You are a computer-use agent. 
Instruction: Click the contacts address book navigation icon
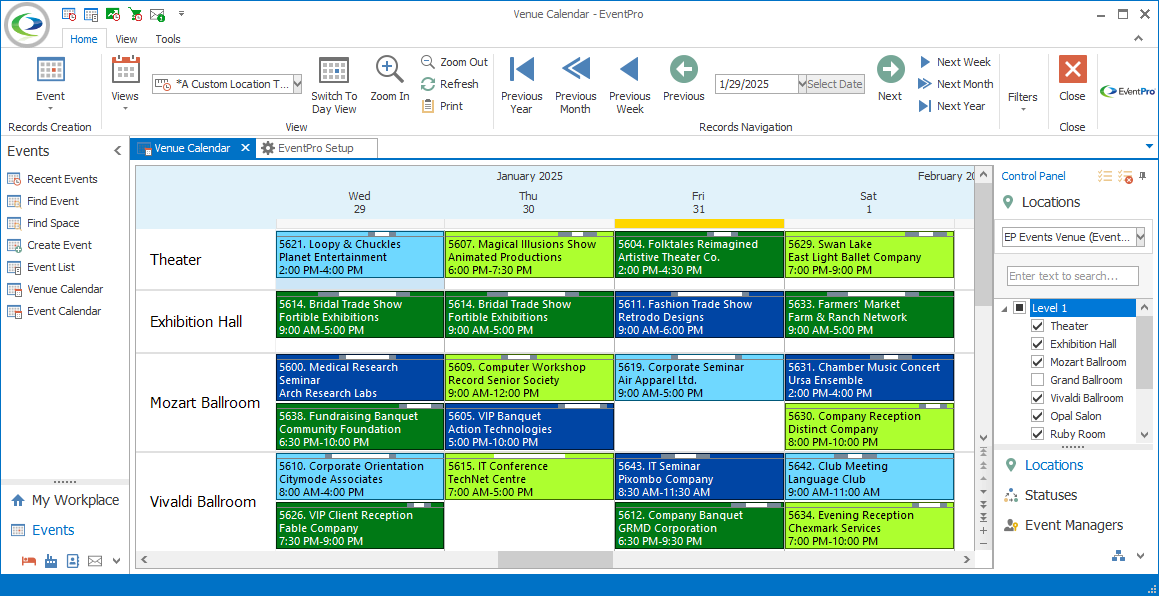click(x=72, y=561)
